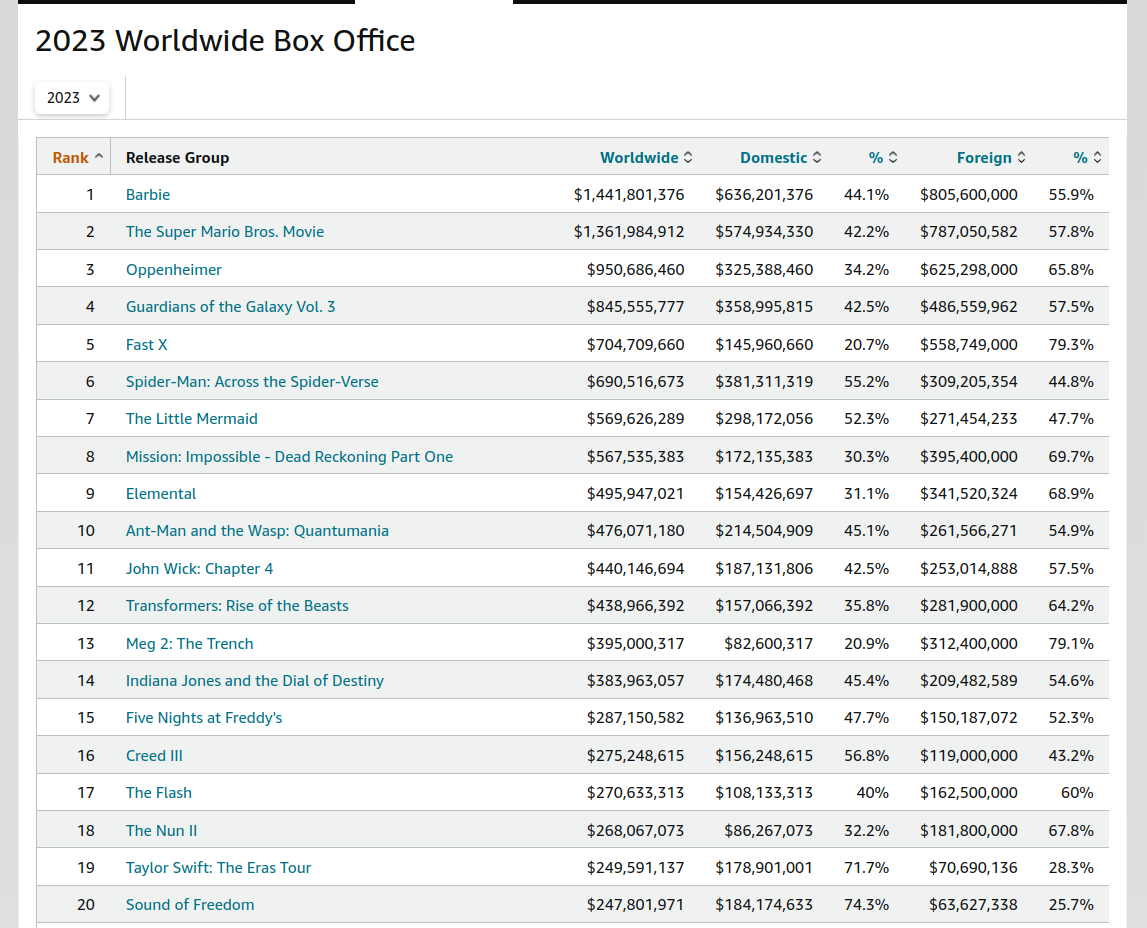Select Creed III worldwide $275,248,615
The image size is (1147, 928).
(635, 755)
